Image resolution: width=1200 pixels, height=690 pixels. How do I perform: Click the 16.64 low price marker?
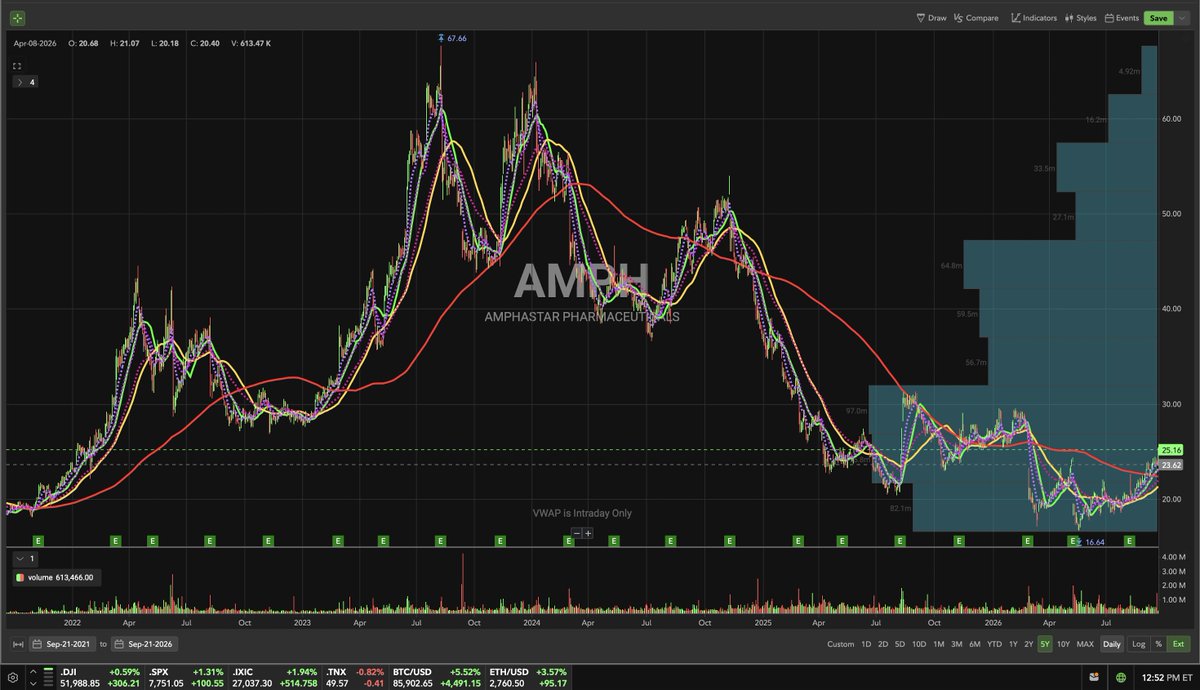click(x=1092, y=542)
